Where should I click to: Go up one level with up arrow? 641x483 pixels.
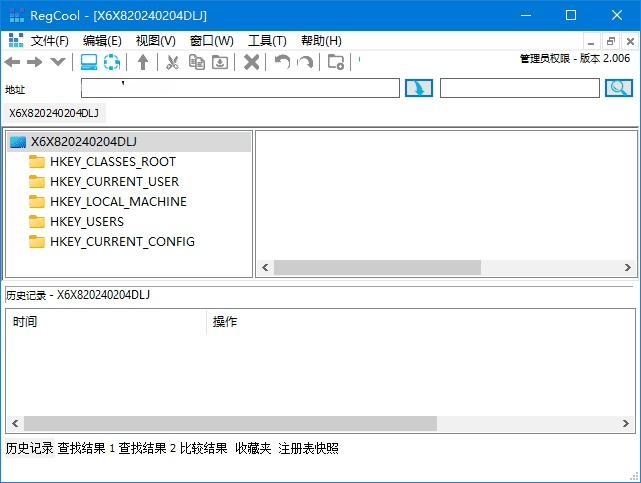(x=143, y=62)
